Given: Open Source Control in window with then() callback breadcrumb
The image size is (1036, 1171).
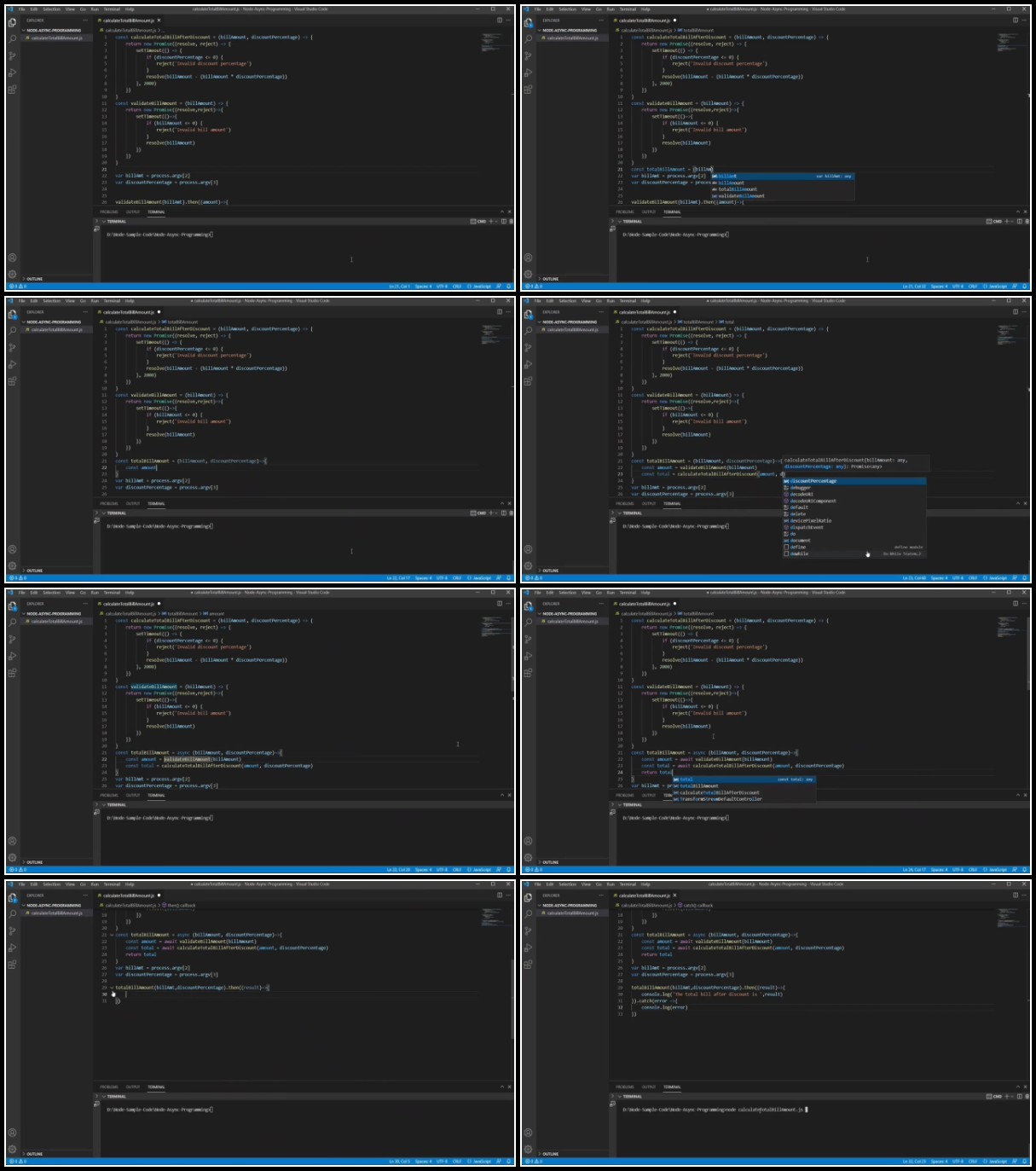Looking at the screenshot, I should click(x=13, y=931).
